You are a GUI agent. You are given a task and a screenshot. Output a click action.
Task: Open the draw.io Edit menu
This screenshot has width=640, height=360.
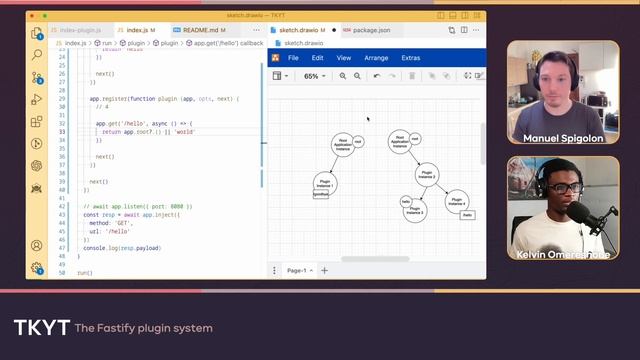pyautogui.click(x=318, y=58)
